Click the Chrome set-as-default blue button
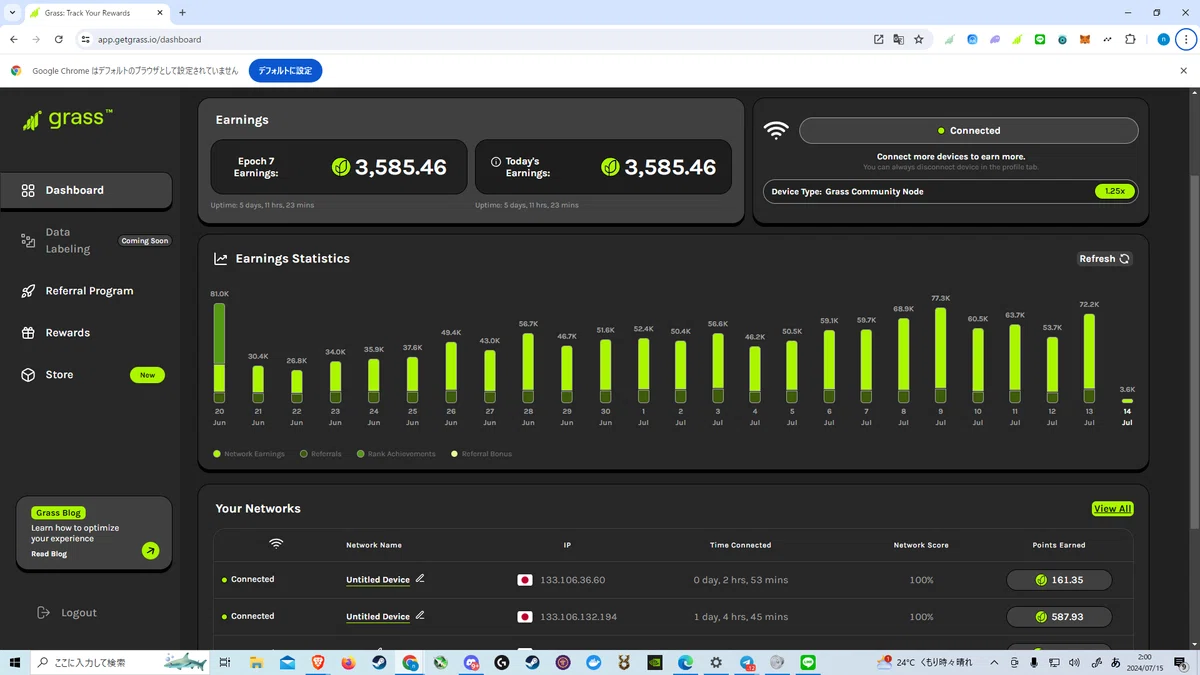Screen dimensions: 1200x675 (285, 71)
